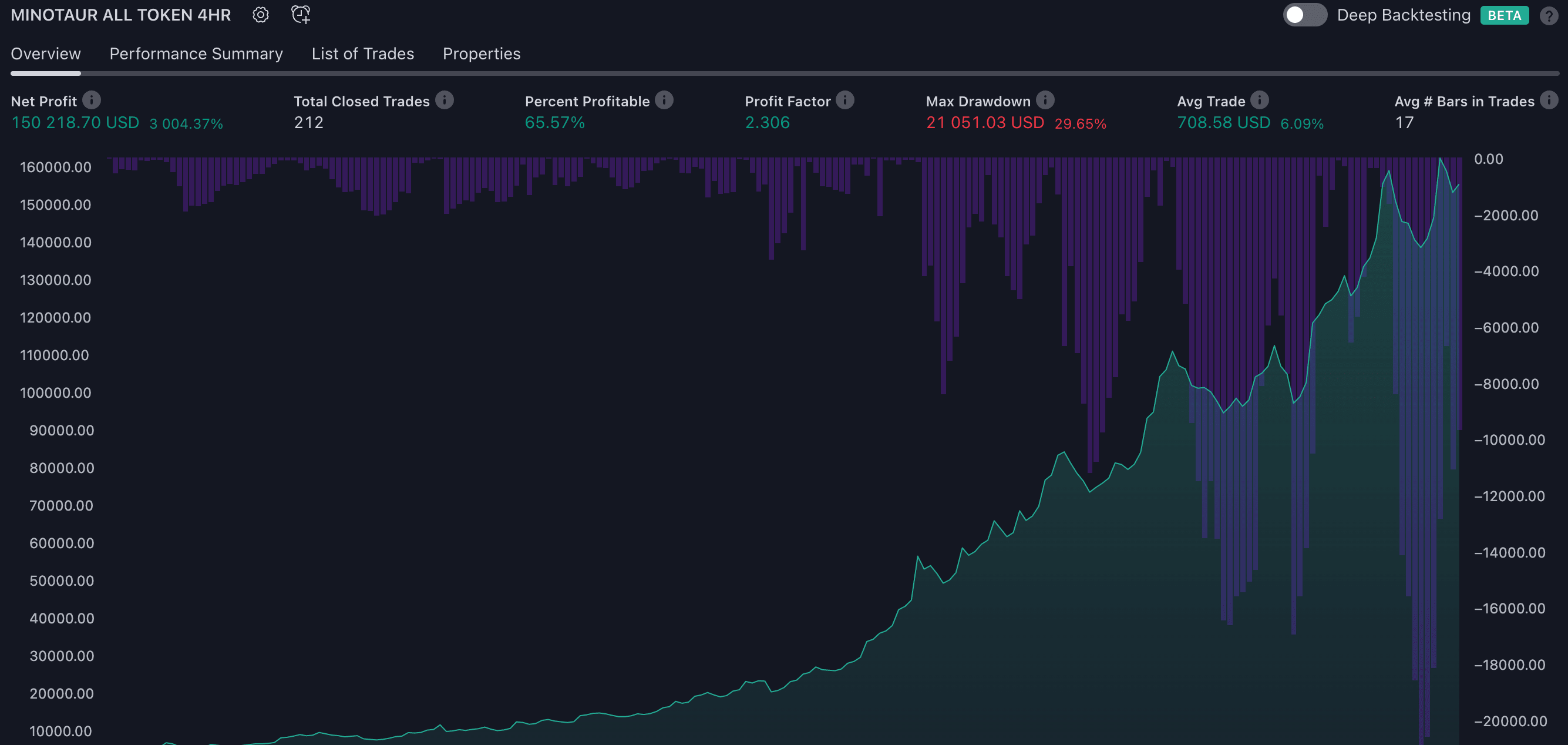Screen dimensions: 1568x745
Task: Open Deep Backtesting help question mark
Action: coord(1549,15)
